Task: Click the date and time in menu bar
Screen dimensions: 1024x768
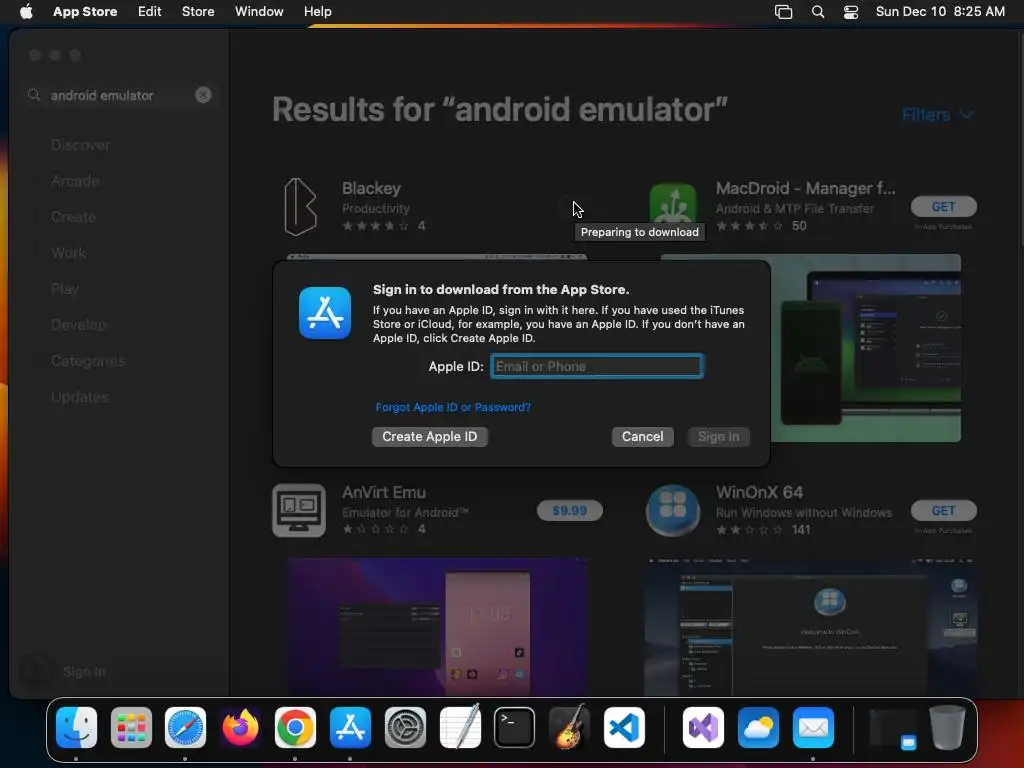Action: point(940,11)
